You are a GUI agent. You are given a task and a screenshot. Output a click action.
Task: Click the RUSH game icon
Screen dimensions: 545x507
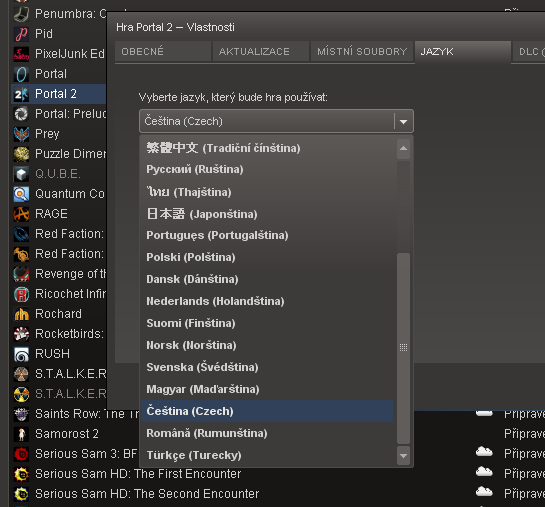pyautogui.click(x=21, y=354)
